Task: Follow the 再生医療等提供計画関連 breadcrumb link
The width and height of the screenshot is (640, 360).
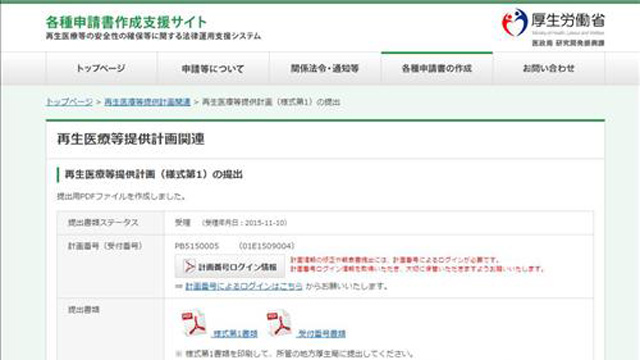Action: [147, 102]
